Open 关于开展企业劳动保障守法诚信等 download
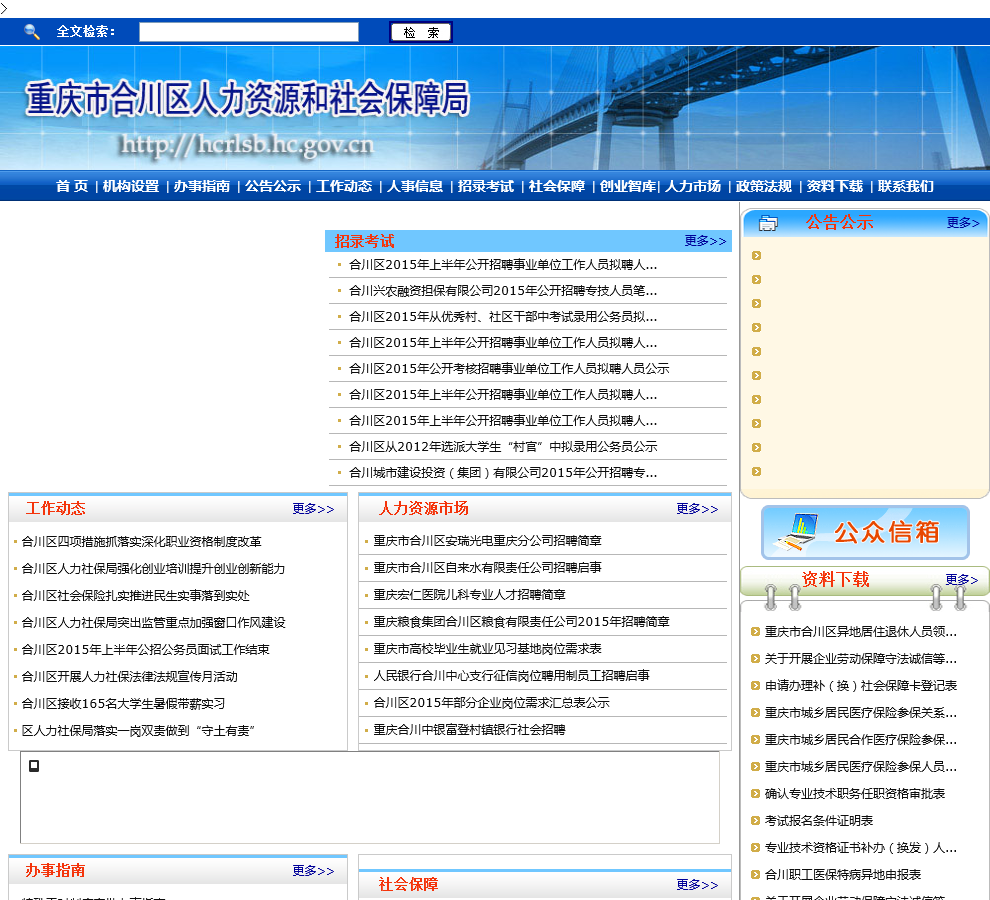Screen dimensions: 990x900 click(861, 659)
